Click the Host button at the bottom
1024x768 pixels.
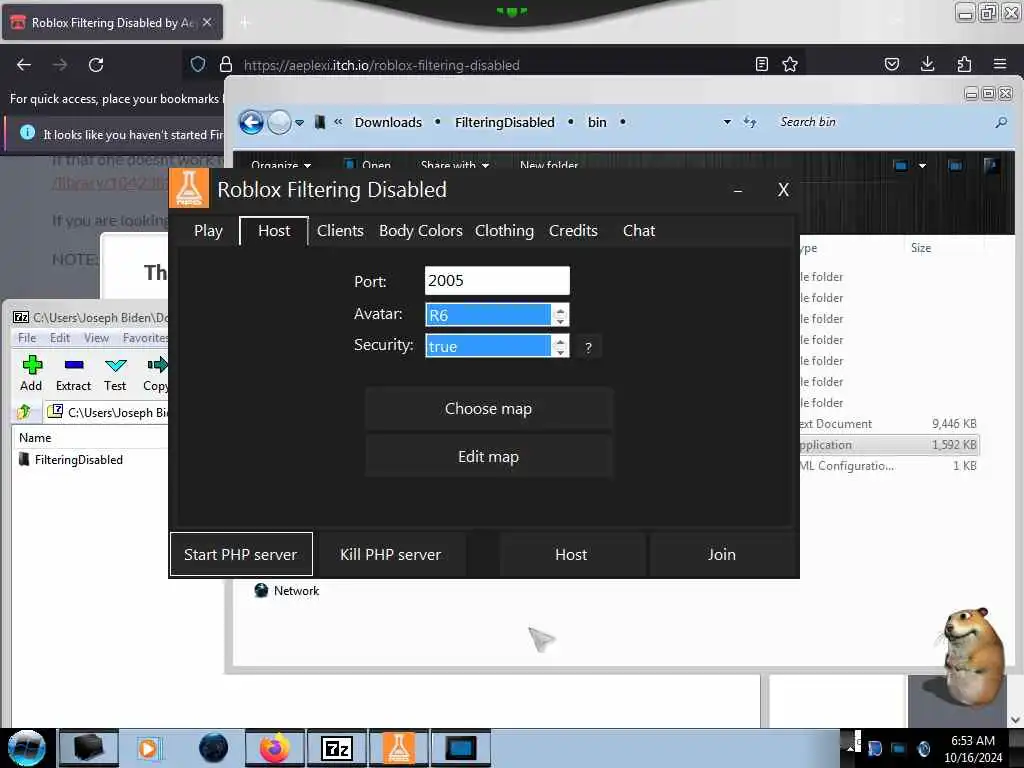click(571, 554)
